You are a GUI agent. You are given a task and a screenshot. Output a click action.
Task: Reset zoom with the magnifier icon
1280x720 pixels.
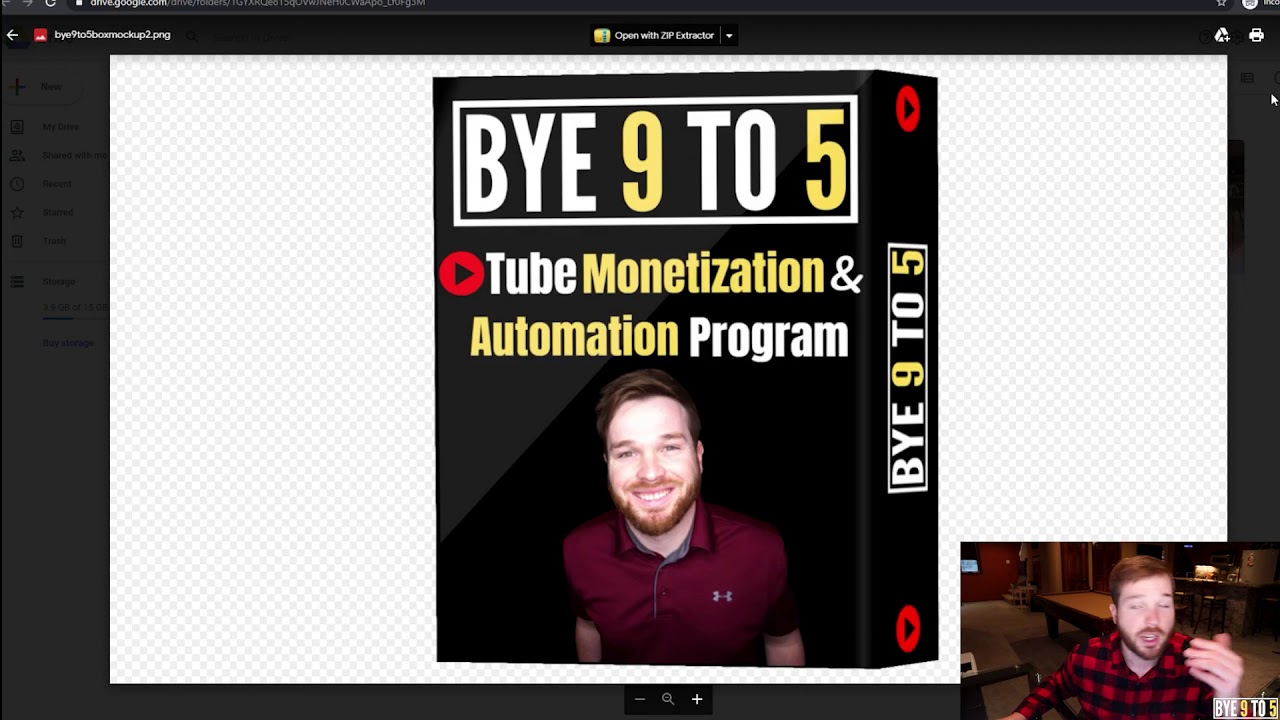(668, 699)
